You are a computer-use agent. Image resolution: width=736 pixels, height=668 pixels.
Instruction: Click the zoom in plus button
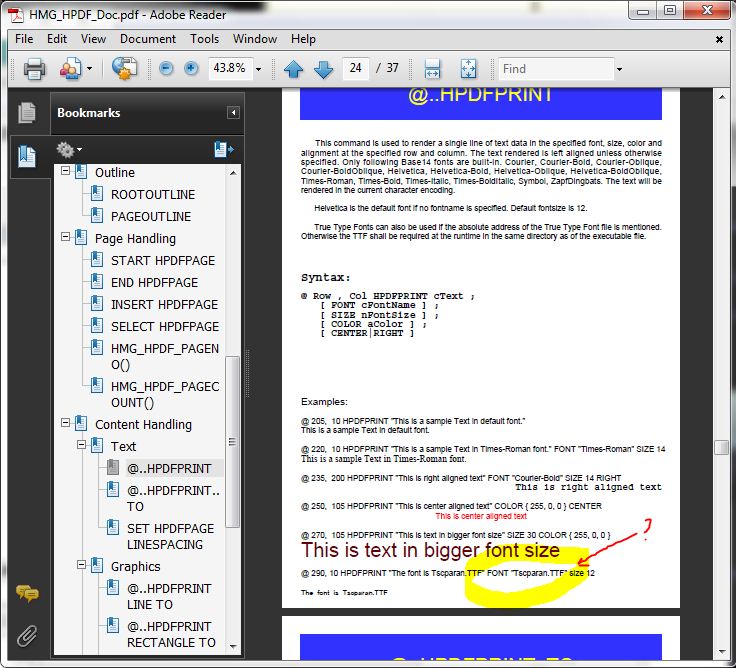[x=191, y=69]
